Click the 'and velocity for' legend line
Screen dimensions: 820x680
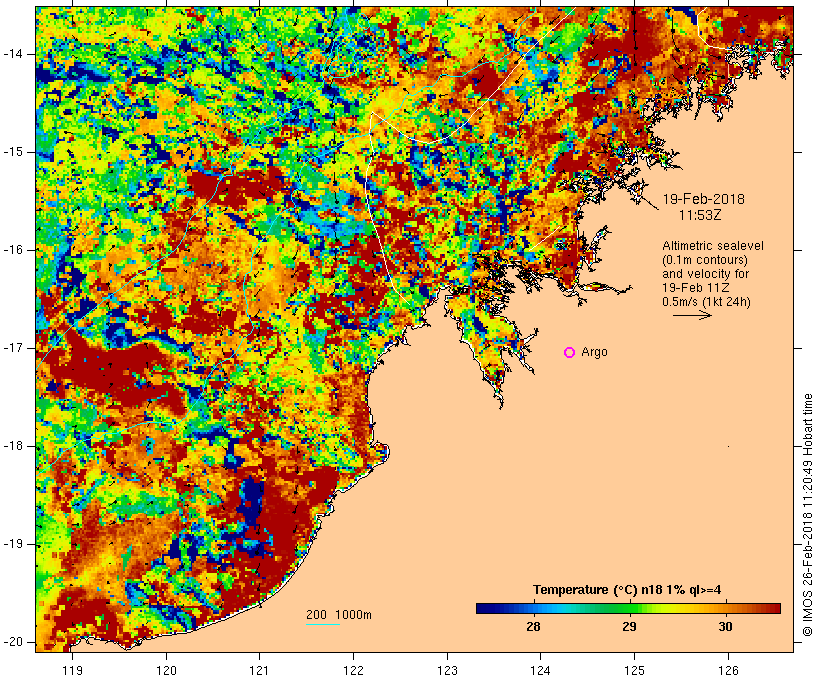[705, 274]
